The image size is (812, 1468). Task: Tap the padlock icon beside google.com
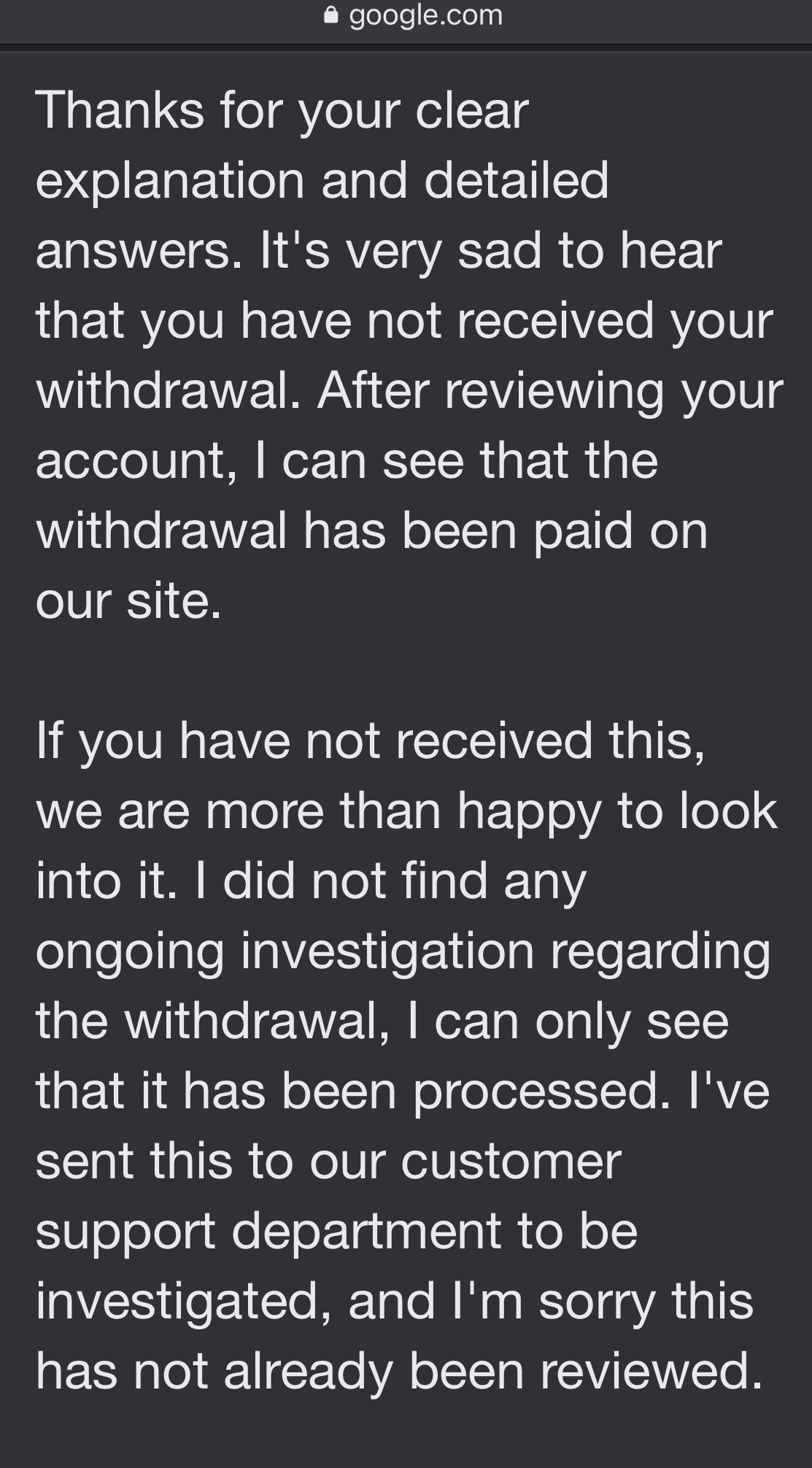pos(331,15)
